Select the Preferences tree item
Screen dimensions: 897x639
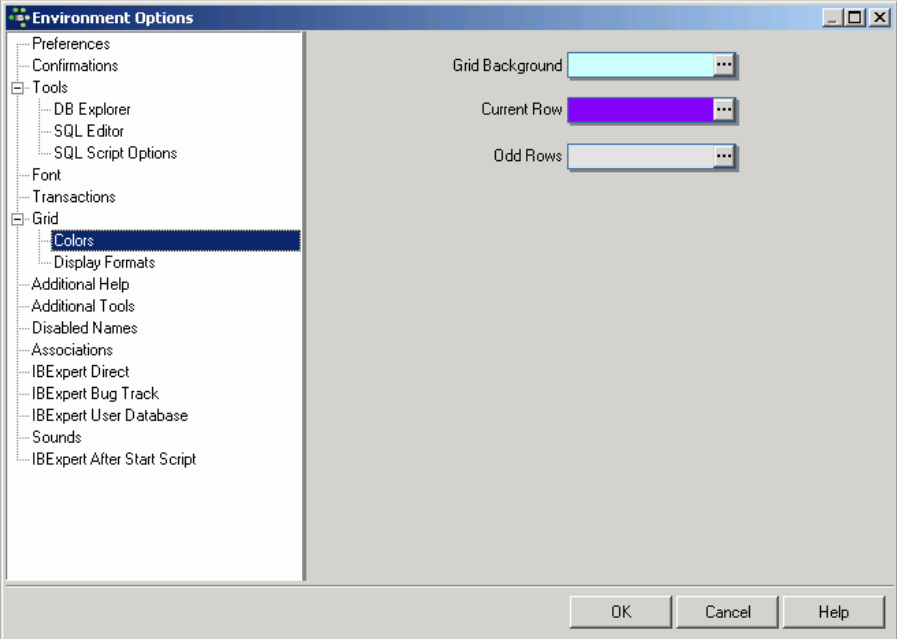(71, 44)
